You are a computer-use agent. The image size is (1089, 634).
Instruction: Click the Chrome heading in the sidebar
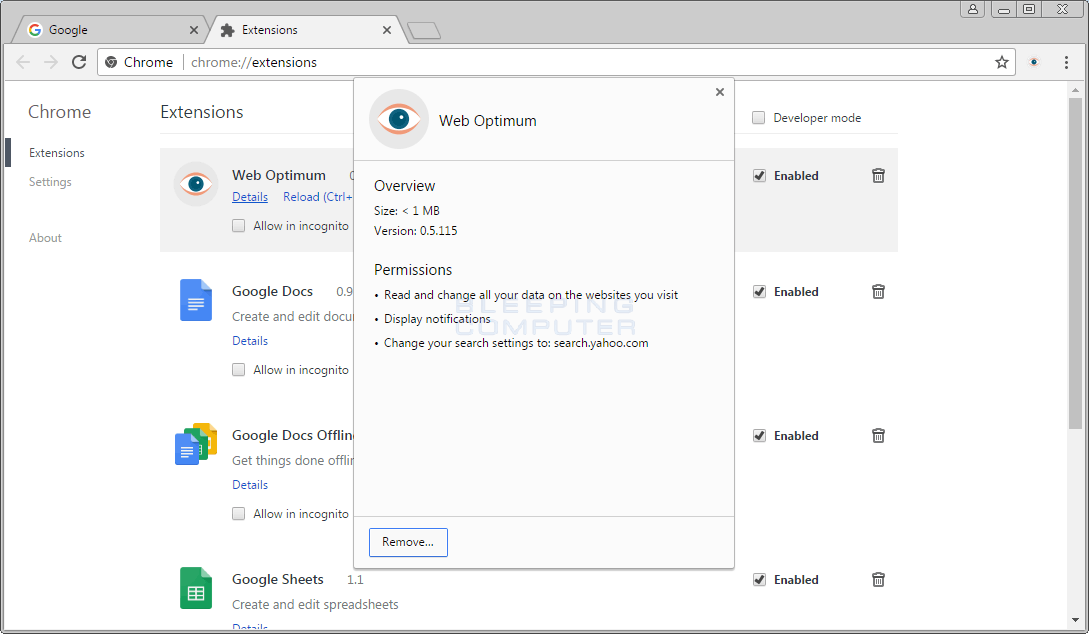pyautogui.click(x=59, y=112)
